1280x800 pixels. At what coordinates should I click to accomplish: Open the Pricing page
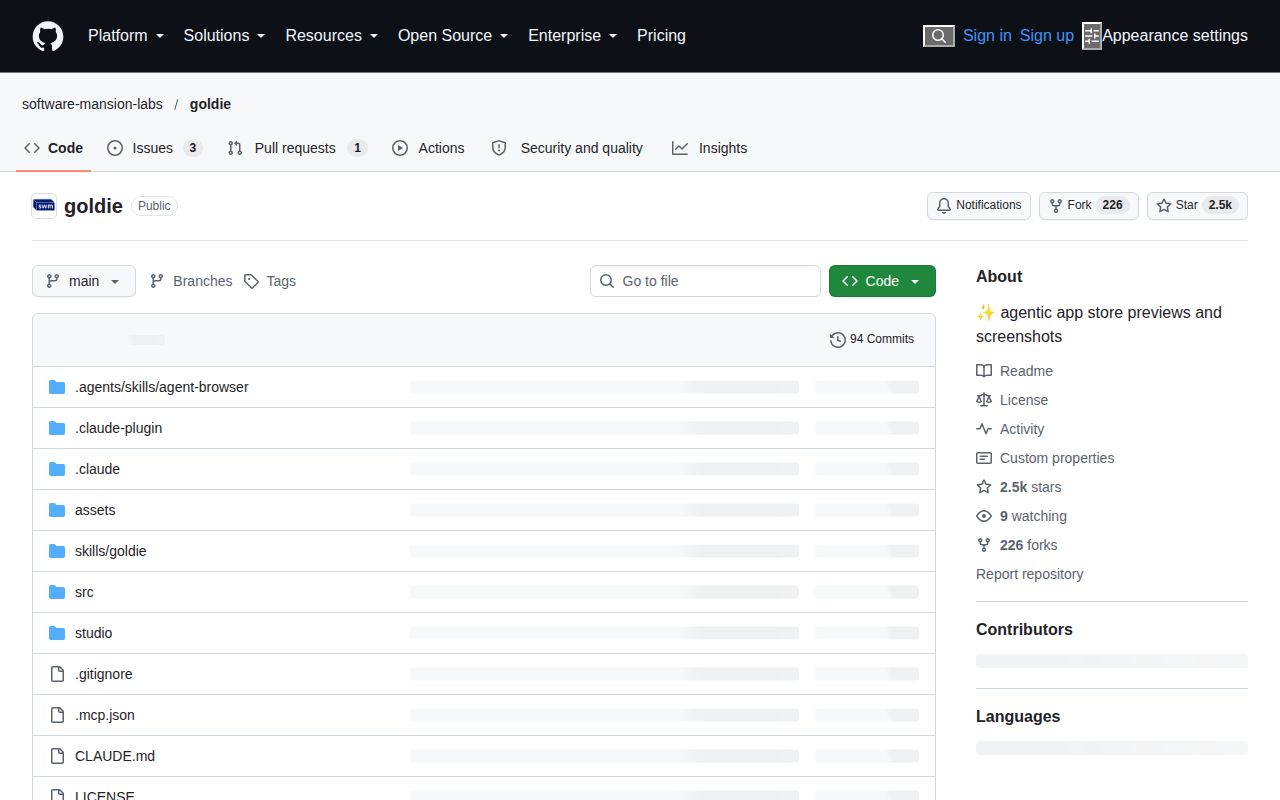click(661, 36)
